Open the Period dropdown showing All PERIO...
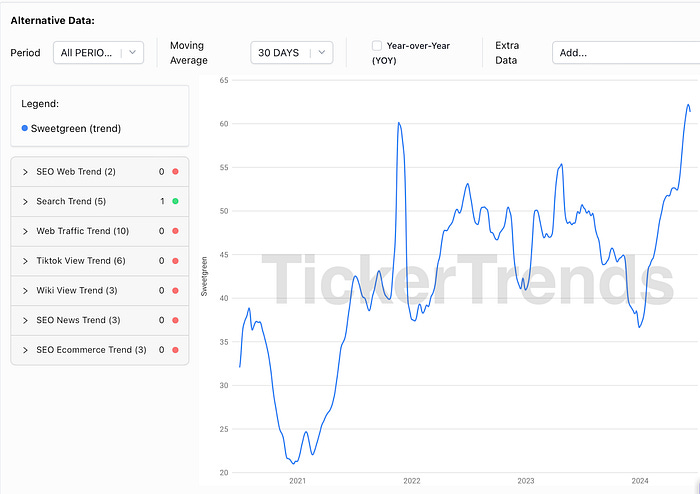Image resolution: width=700 pixels, height=494 pixels. point(98,53)
